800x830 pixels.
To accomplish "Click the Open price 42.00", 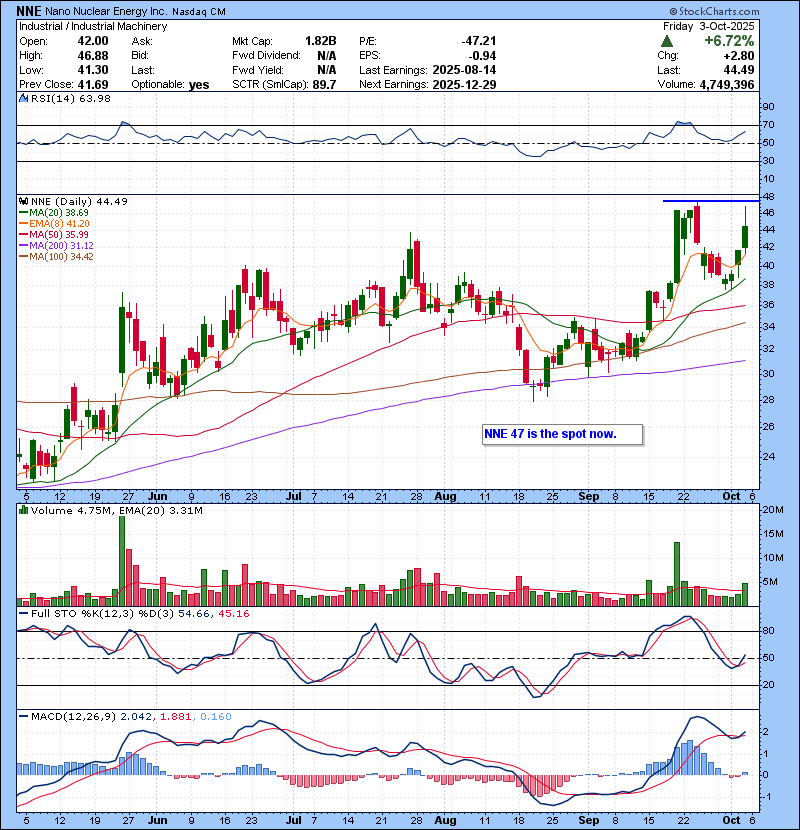I will click(x=93, y=41).
